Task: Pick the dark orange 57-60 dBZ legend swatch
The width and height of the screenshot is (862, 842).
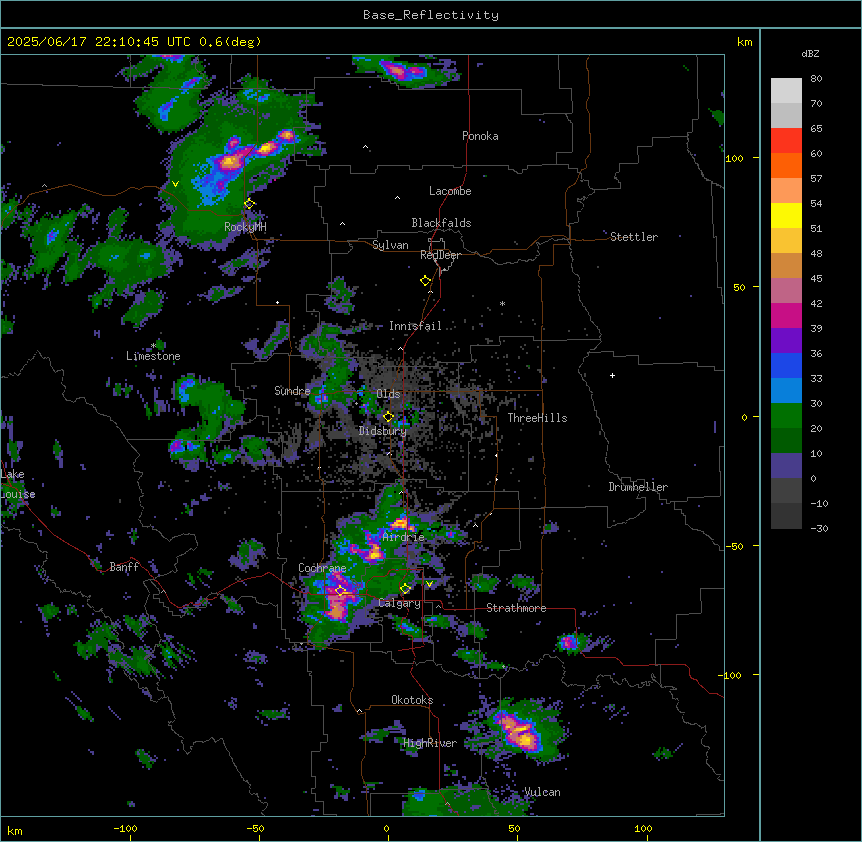Action: (x=786, y=166)
